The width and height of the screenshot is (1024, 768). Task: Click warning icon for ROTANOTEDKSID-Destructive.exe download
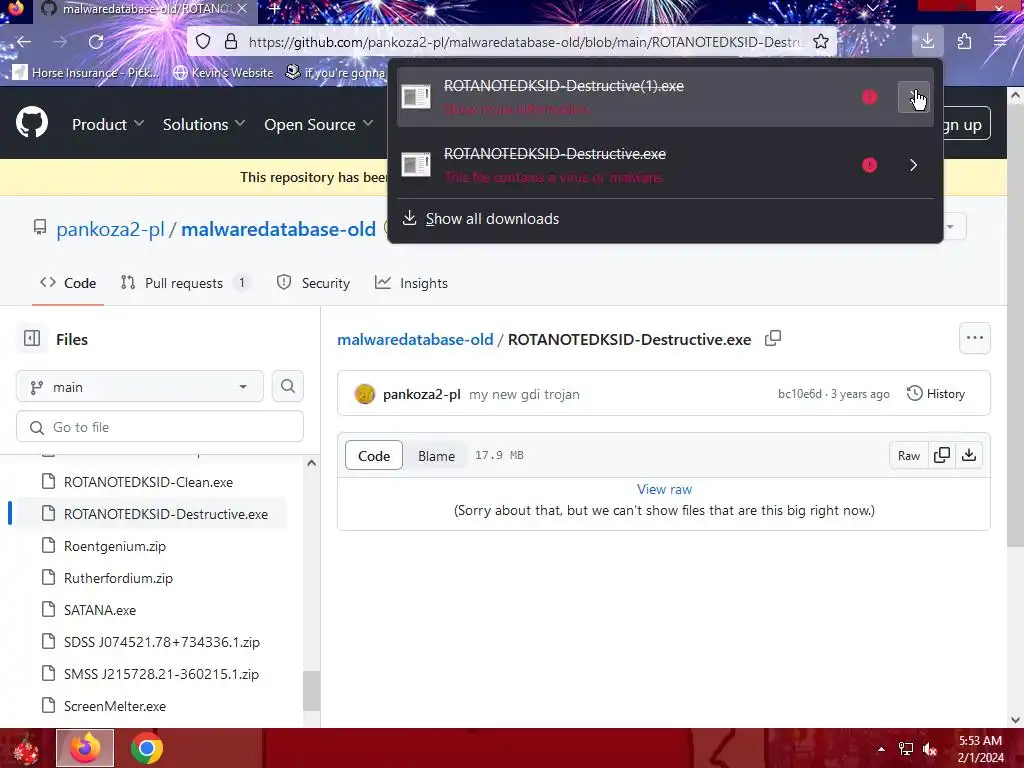869,165
